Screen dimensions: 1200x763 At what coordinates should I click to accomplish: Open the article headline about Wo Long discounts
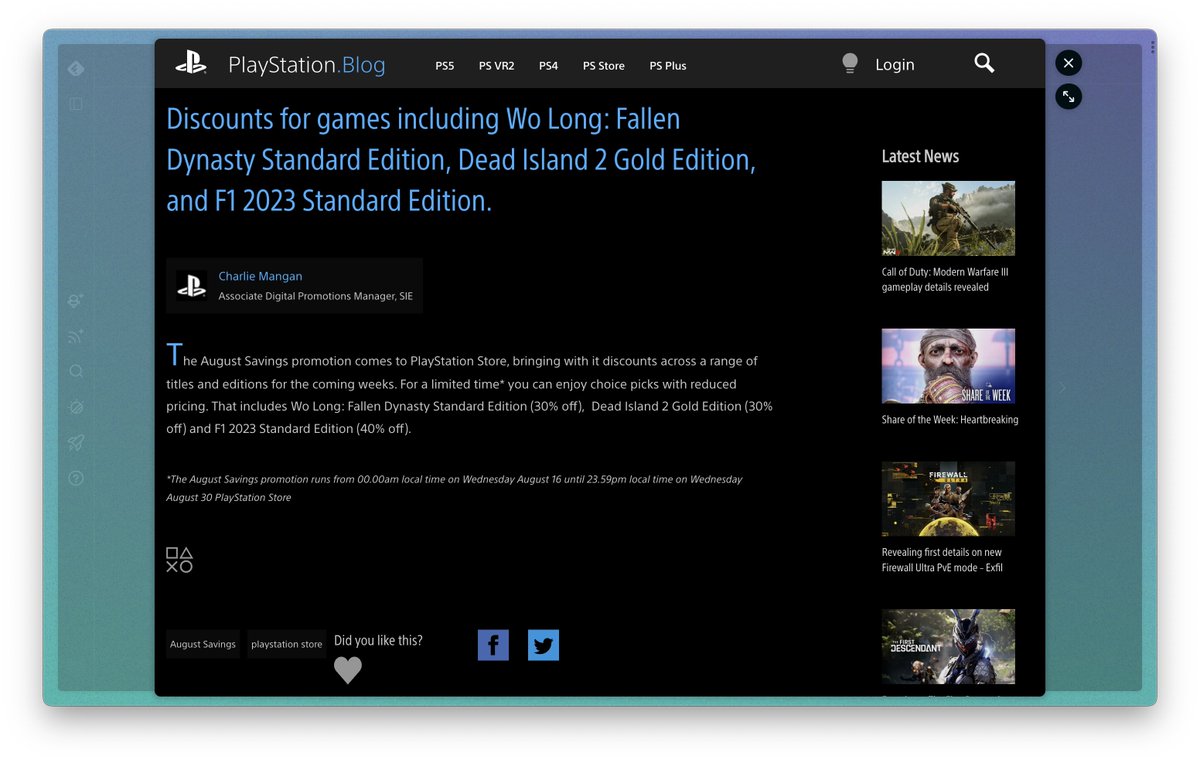[x=461, y=160]
